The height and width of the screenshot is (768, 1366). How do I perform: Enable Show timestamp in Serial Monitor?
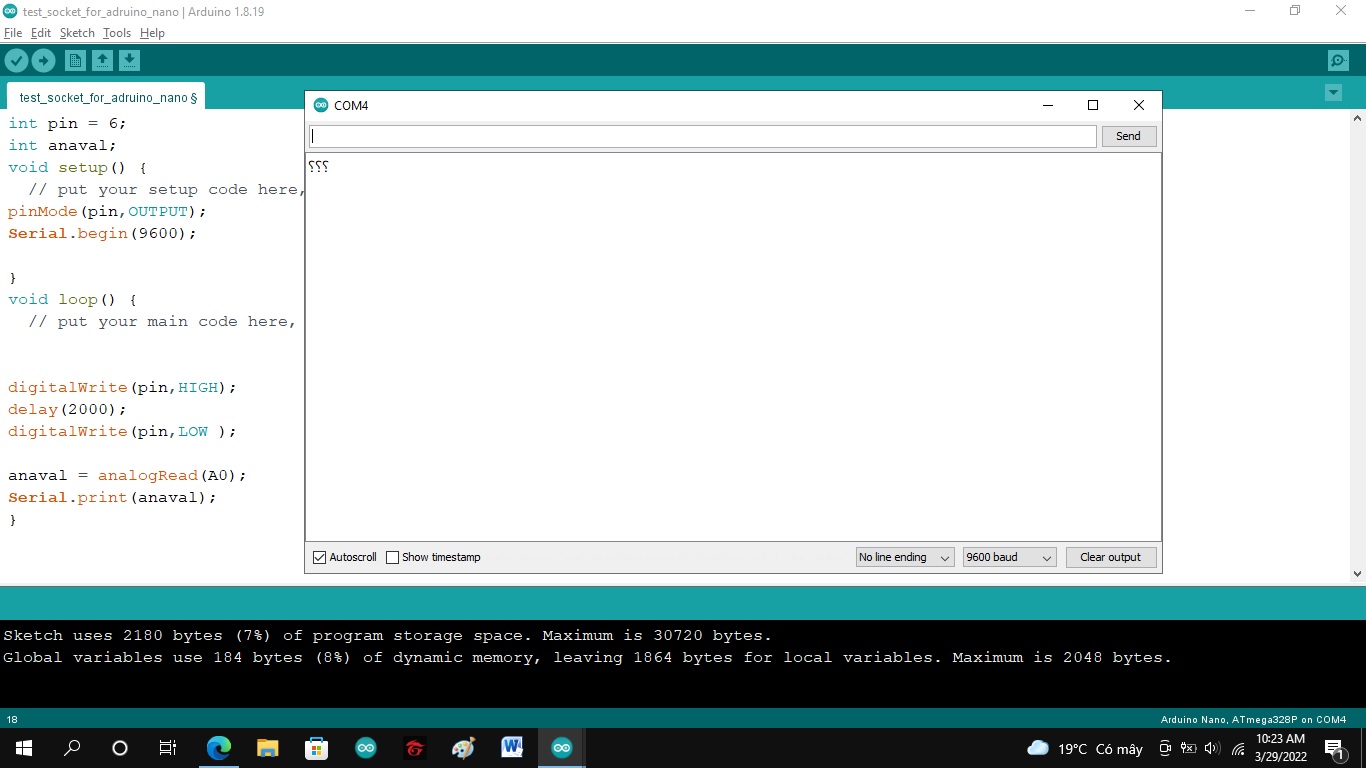(392, 557)
